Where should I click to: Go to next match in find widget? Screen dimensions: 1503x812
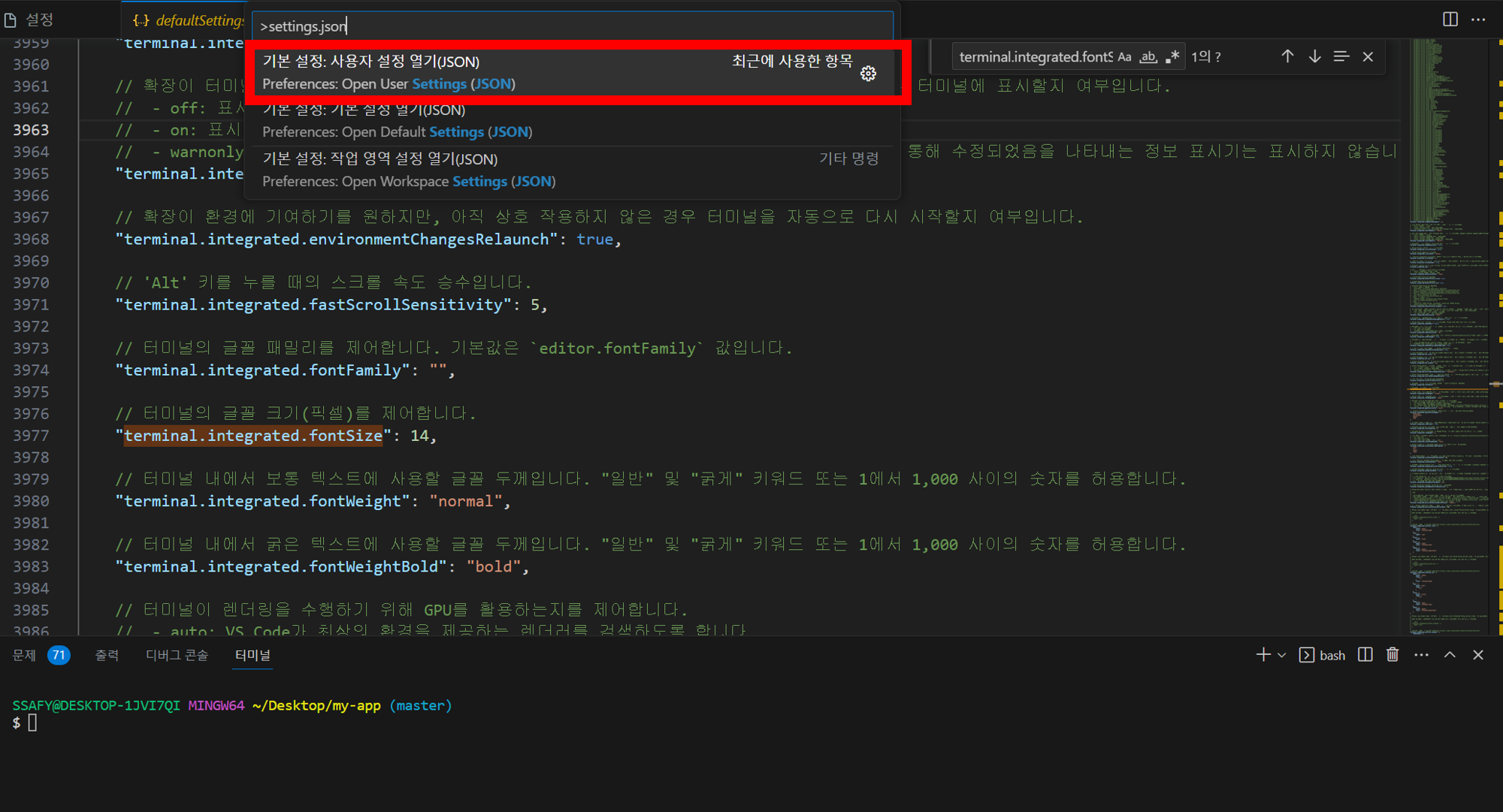point(1314,56)
